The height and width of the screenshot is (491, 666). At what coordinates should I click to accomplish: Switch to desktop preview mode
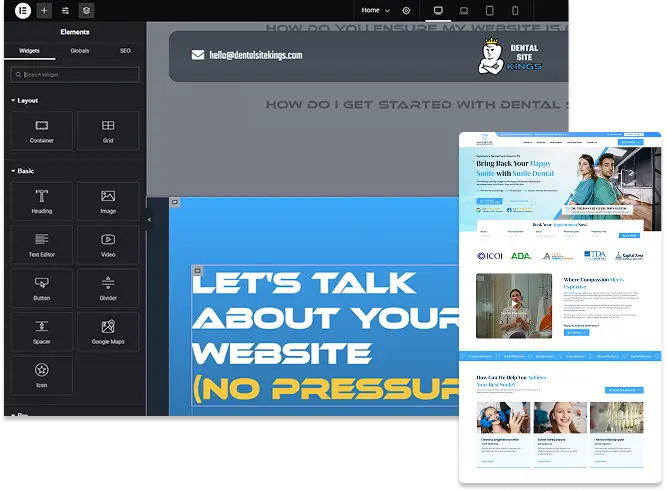(438, 10)
